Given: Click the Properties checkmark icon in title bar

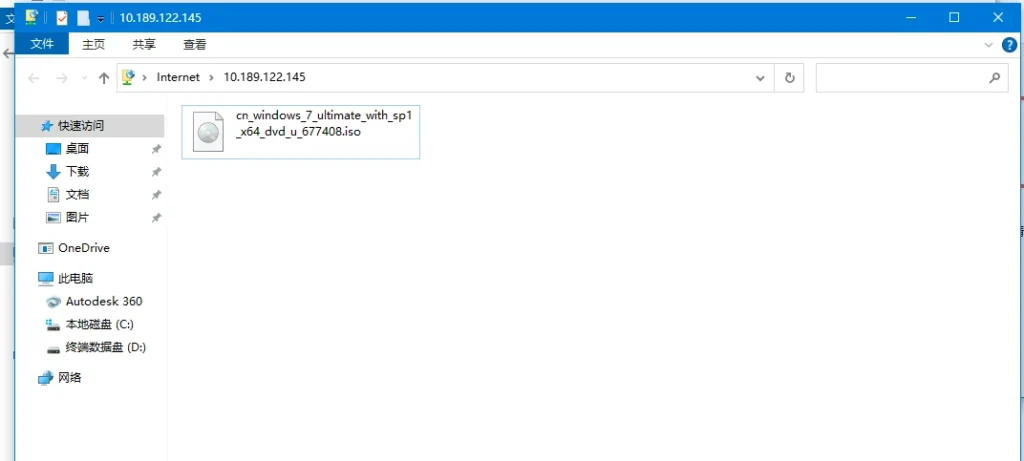Looking at the screenshot, I should (62, 18).
